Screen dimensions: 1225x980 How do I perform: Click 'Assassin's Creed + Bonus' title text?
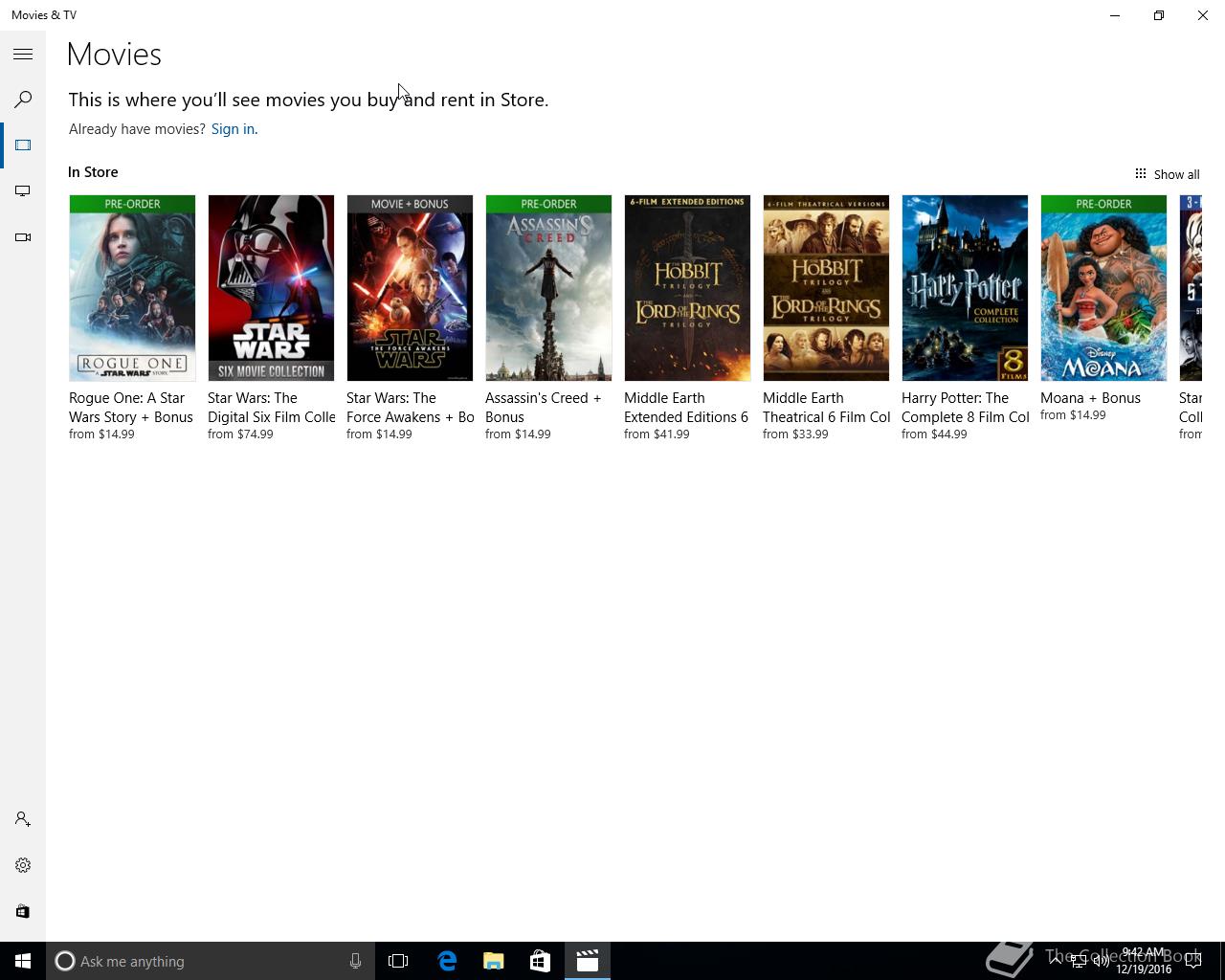point(544,408)
